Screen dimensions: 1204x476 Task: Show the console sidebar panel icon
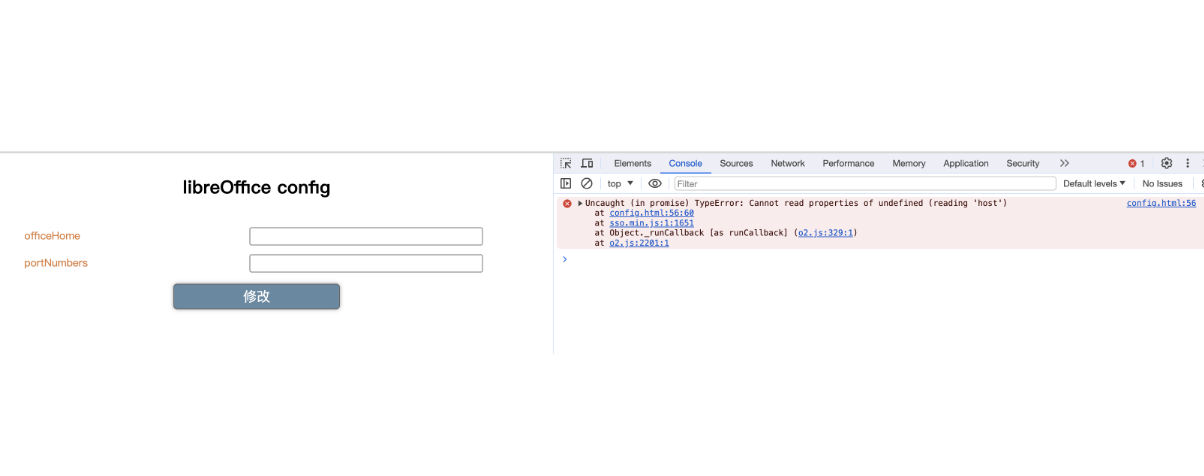pos(566,184)
